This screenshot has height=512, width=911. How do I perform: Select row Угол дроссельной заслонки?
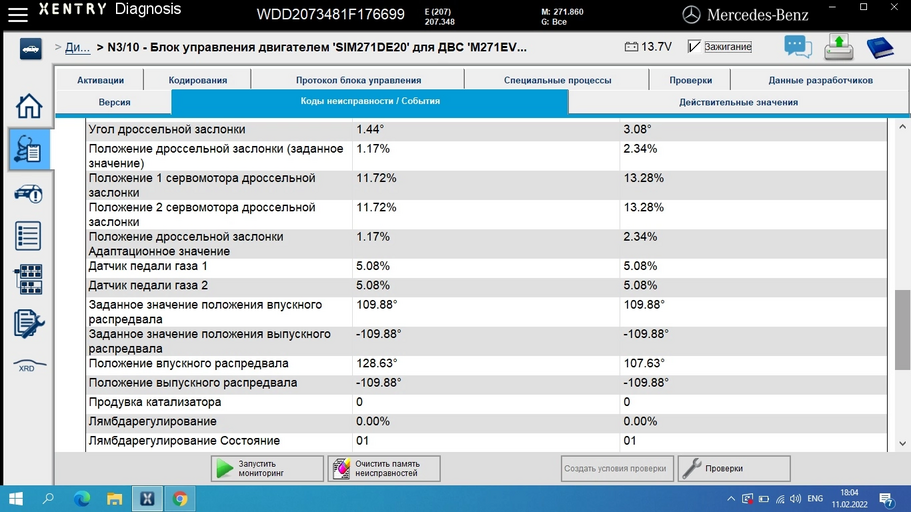pos(486,130)
